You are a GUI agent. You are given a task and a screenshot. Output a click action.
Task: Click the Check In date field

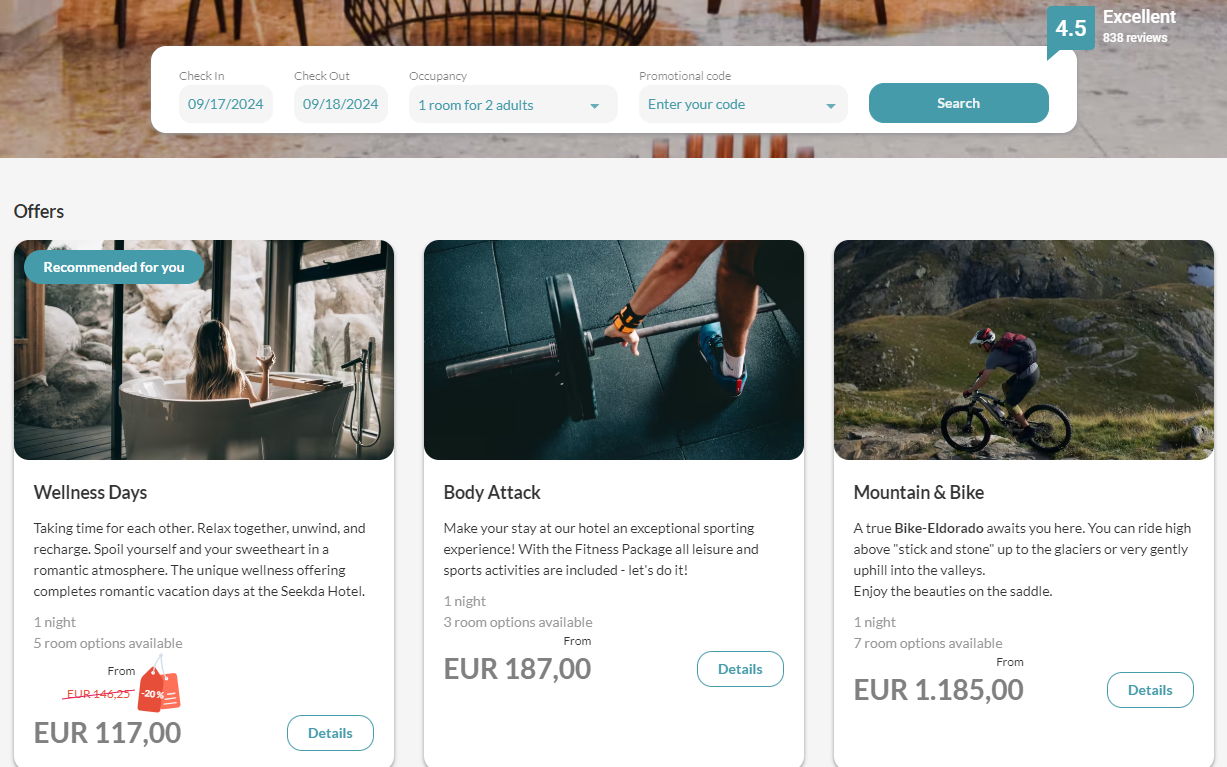[226, 104]
